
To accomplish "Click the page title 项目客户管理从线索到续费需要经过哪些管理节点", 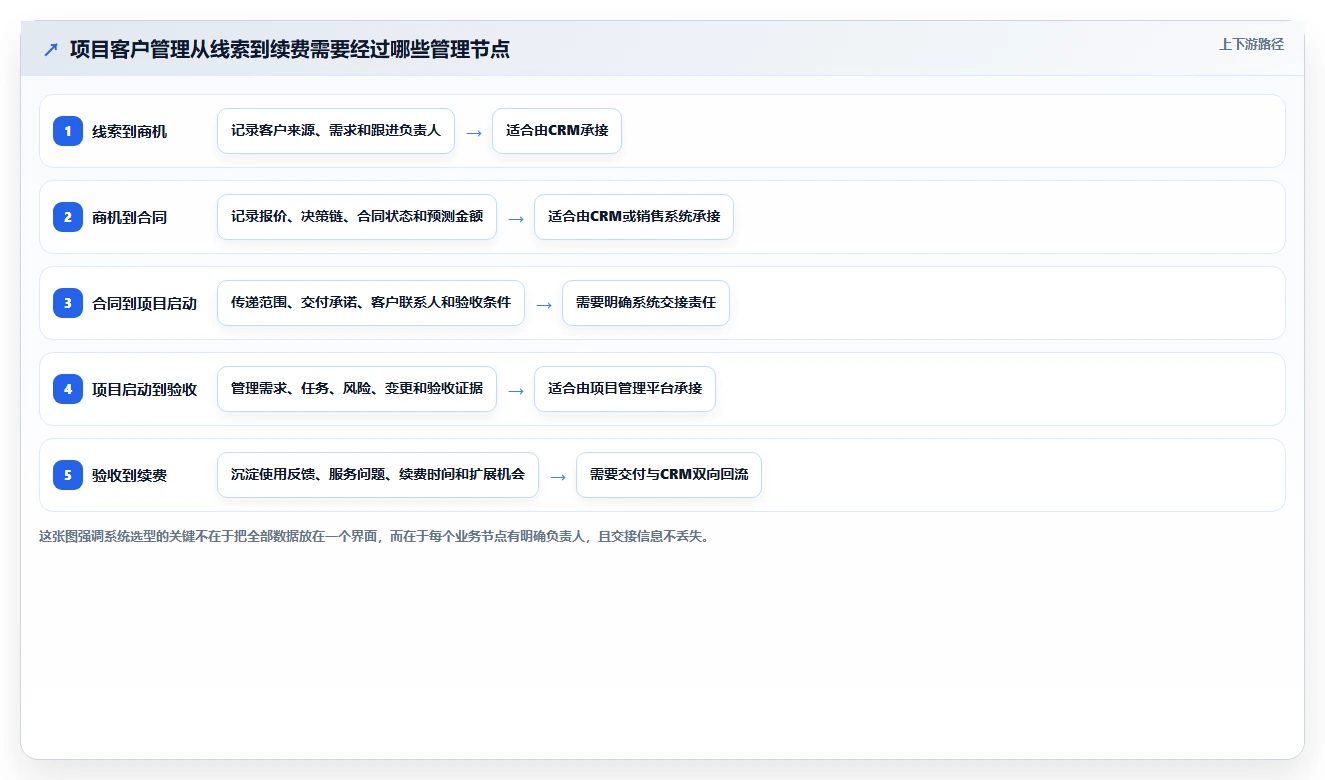I will point(290,50).
